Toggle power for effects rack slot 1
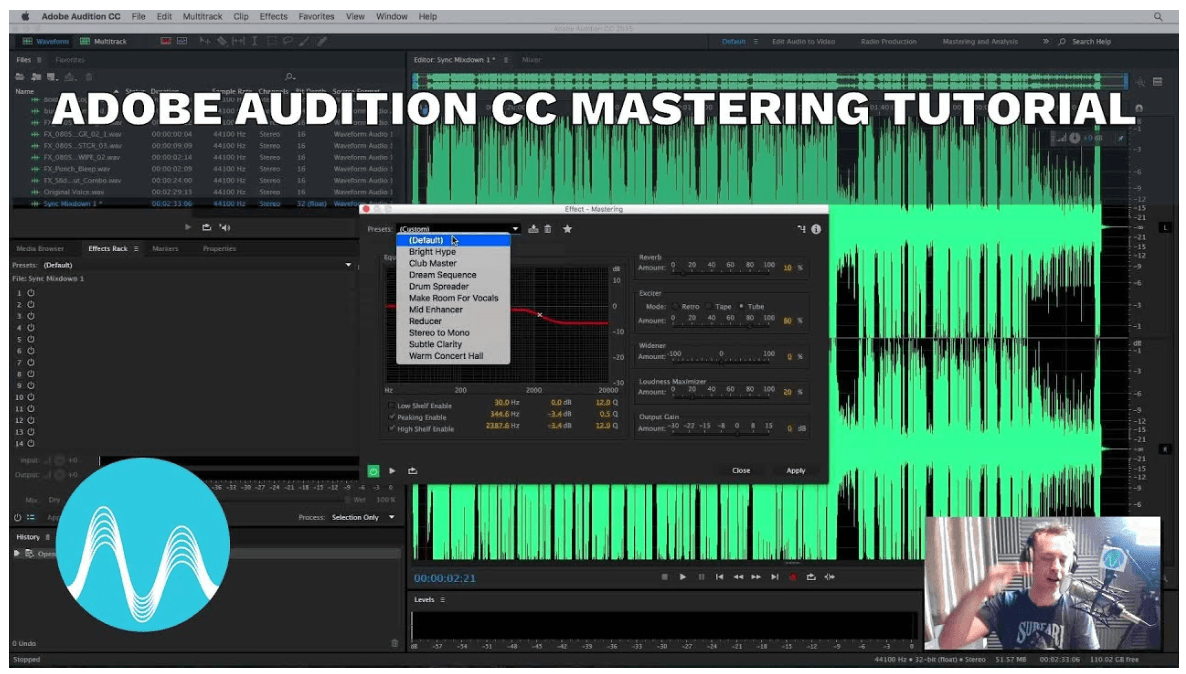1186x674 pixels. [31, 293]
